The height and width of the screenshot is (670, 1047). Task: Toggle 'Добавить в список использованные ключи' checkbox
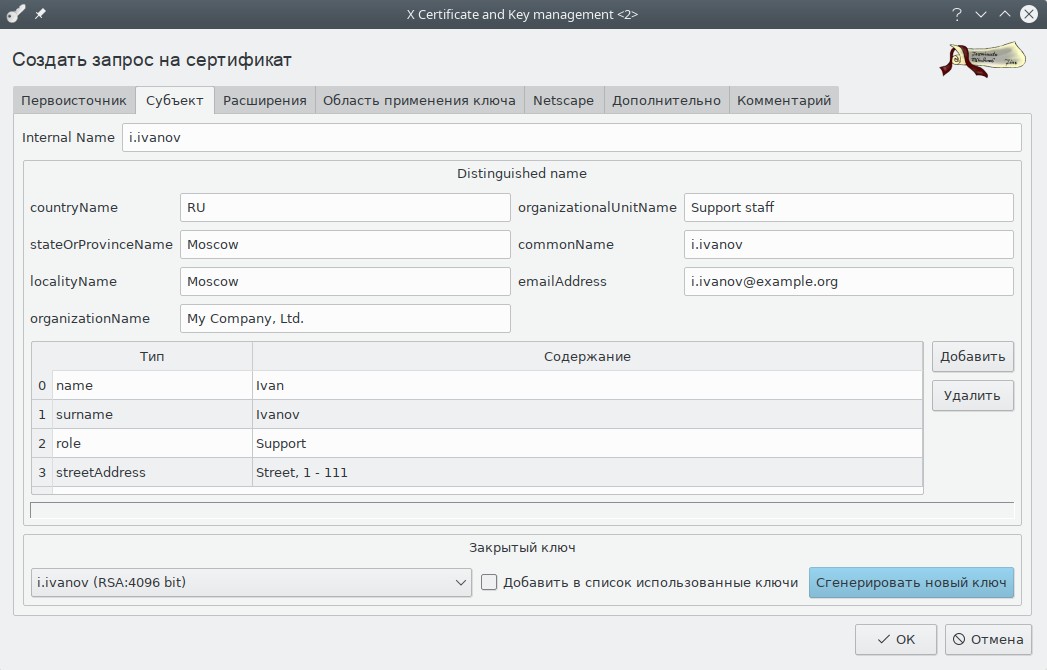point(489,582)
